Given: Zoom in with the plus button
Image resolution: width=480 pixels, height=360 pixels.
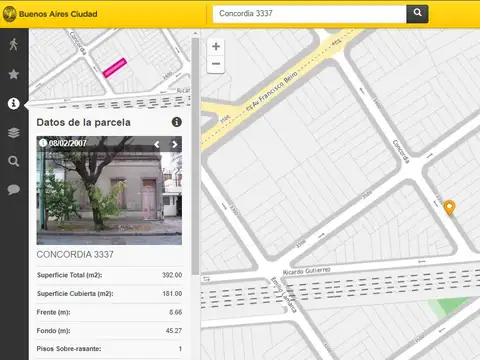Looking at the screenshot, I should (216, 46).
